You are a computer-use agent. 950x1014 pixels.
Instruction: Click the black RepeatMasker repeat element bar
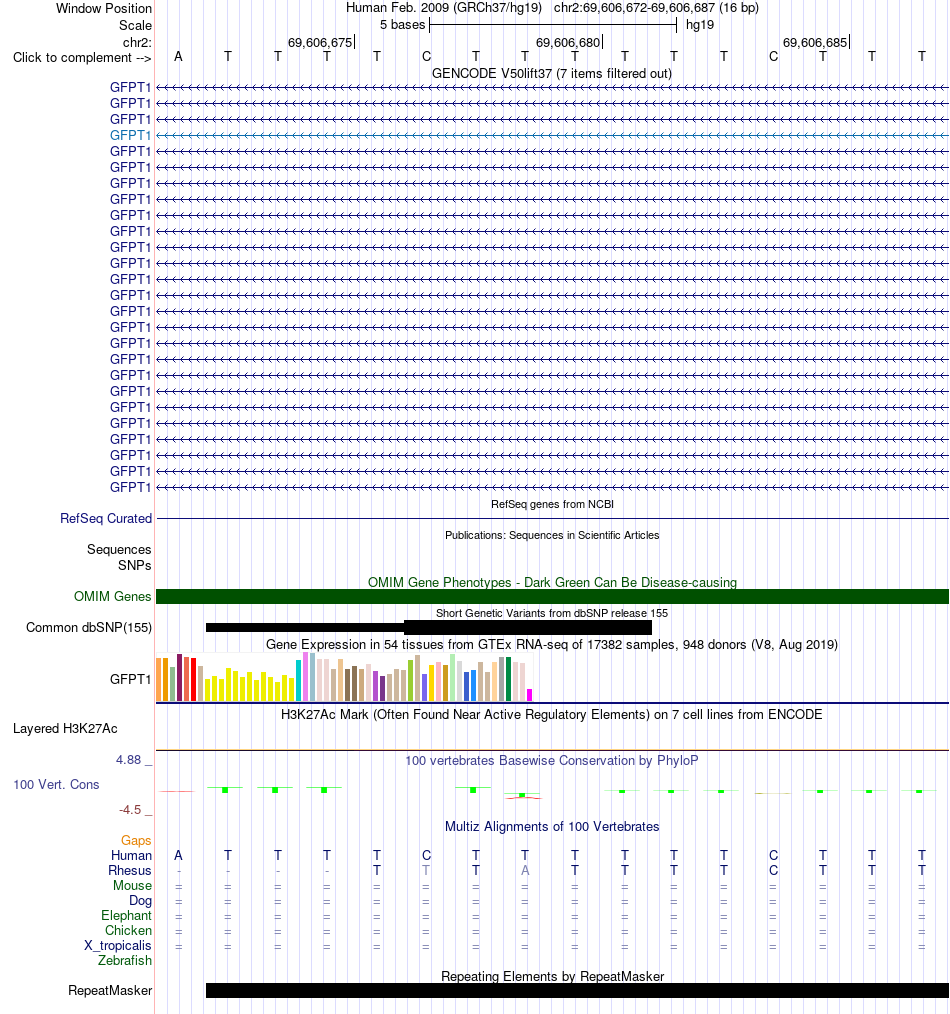(x=577, y=991)
